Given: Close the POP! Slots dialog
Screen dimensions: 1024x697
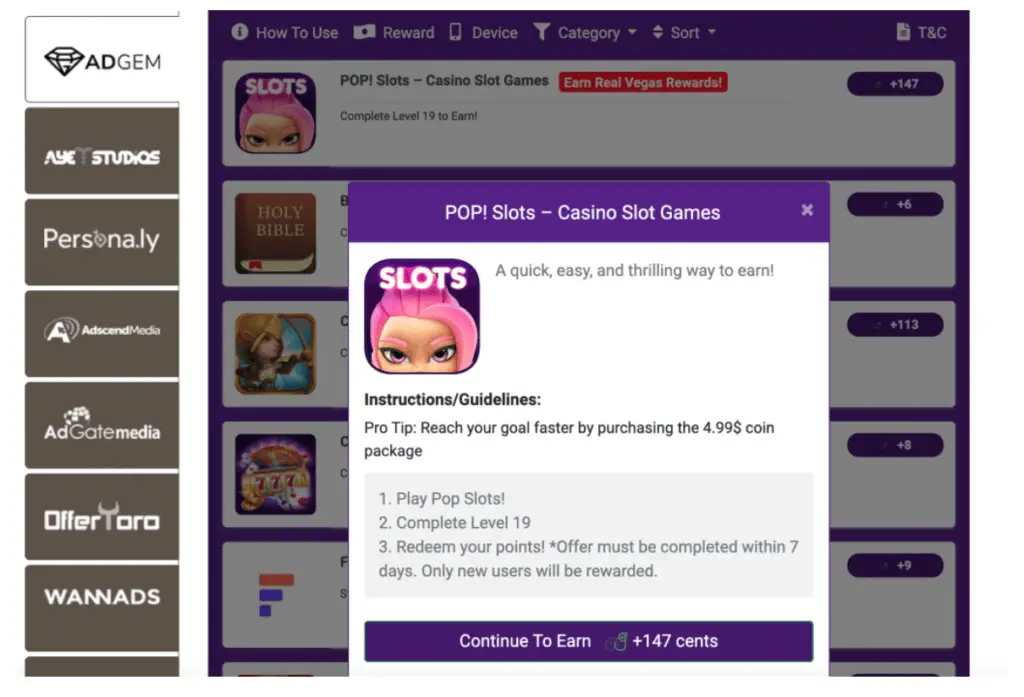Looking at the screenshot, I should [x=807, y=210].
